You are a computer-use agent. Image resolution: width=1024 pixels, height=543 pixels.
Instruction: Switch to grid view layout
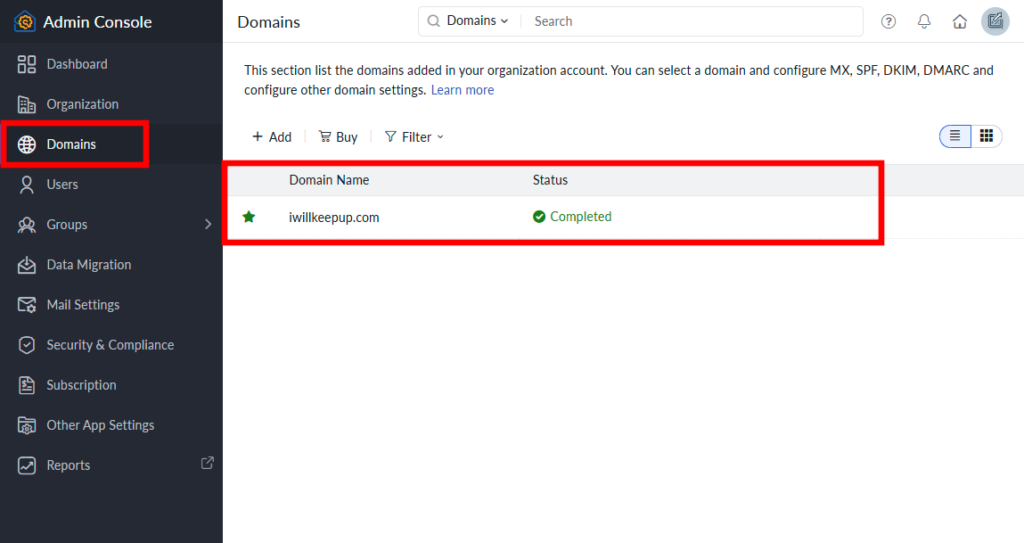point(986,136)
